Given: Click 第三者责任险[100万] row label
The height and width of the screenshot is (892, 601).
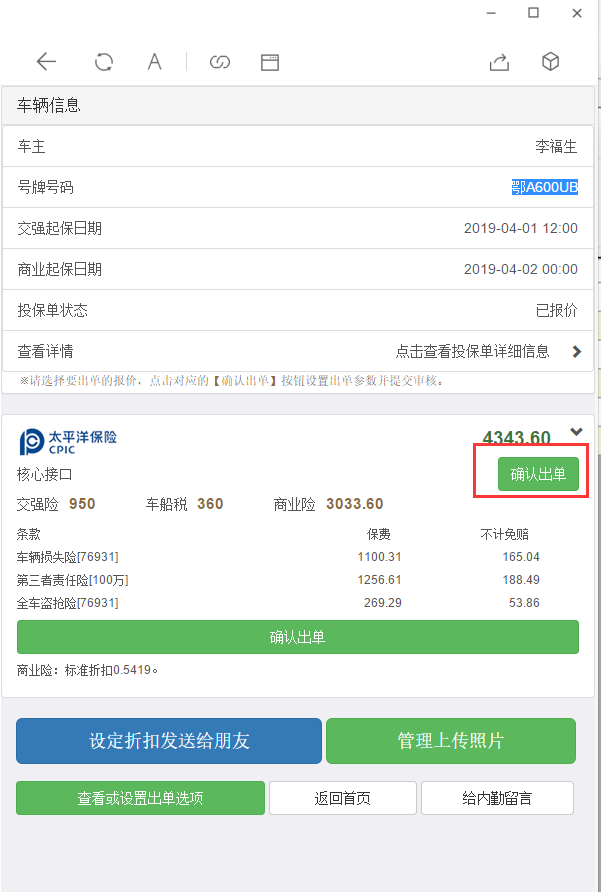Looking at the screenshot, I should click(x=73, y=580).
